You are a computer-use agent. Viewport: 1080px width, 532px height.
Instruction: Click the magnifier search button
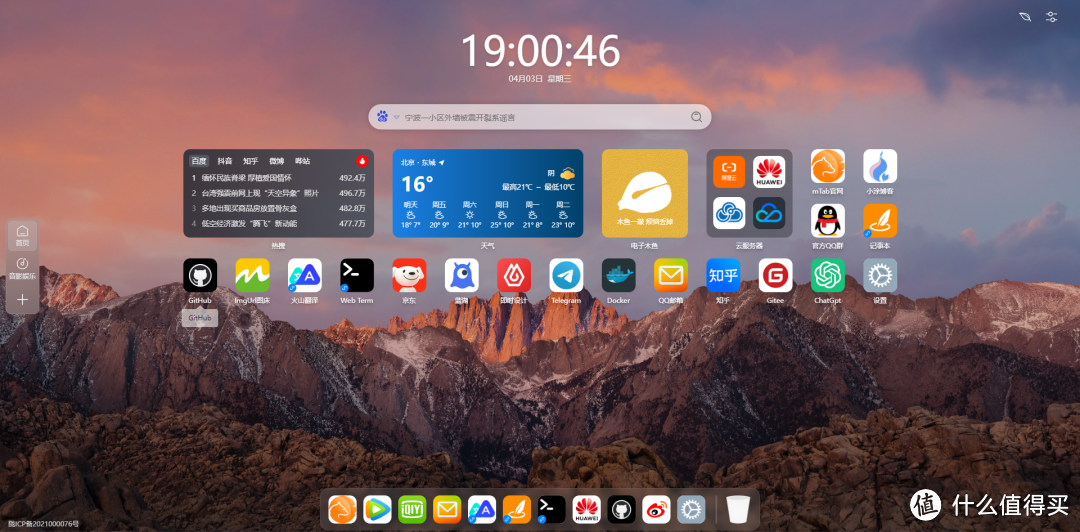coord(696,117)
